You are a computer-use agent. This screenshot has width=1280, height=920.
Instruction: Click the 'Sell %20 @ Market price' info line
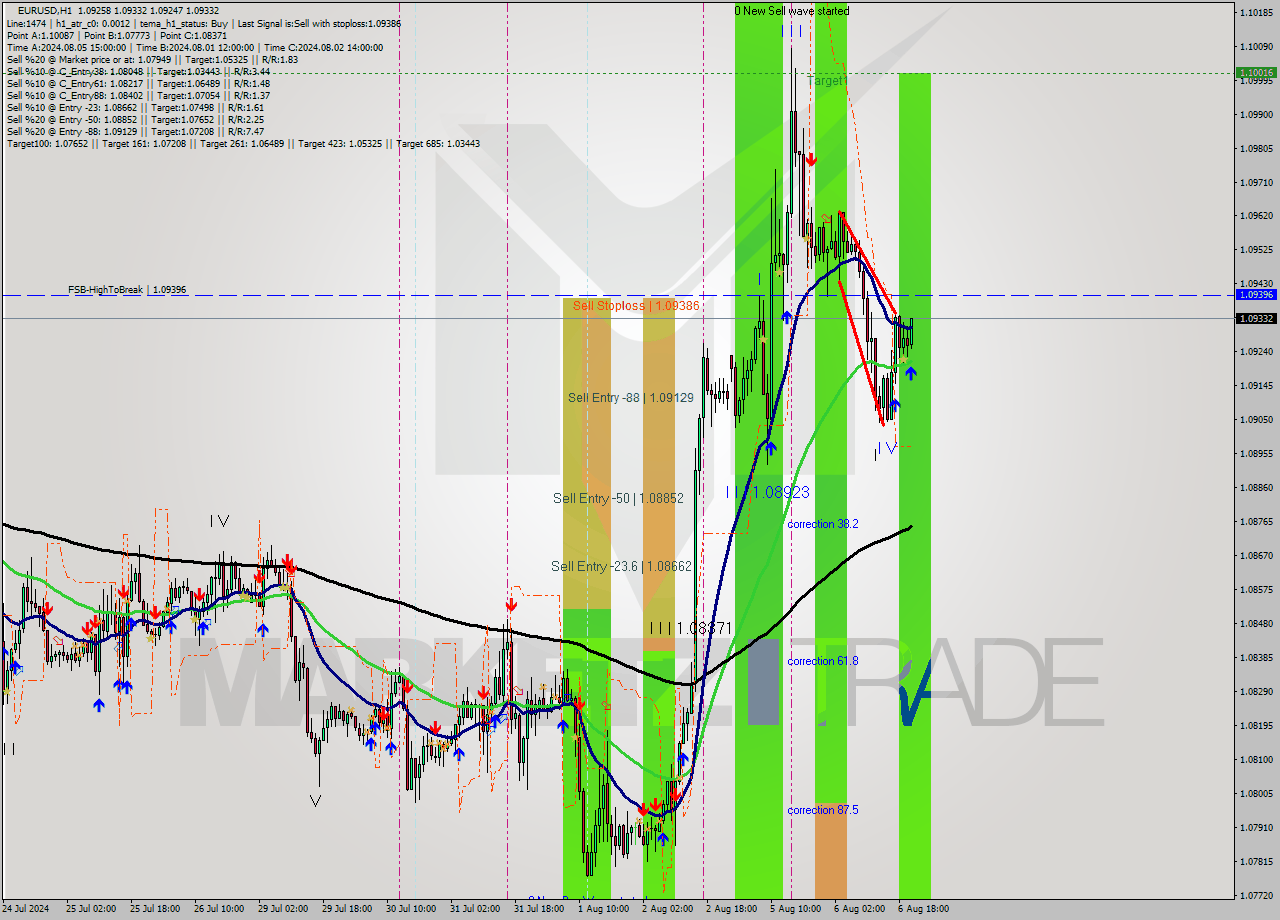152,59
